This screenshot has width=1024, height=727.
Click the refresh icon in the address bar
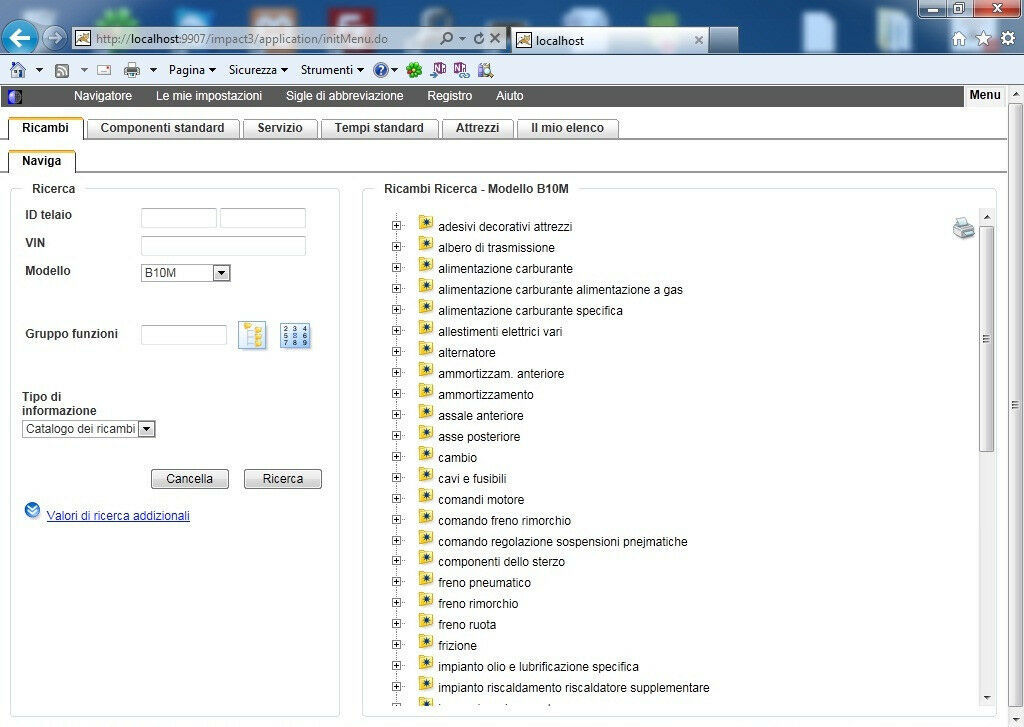478,38
